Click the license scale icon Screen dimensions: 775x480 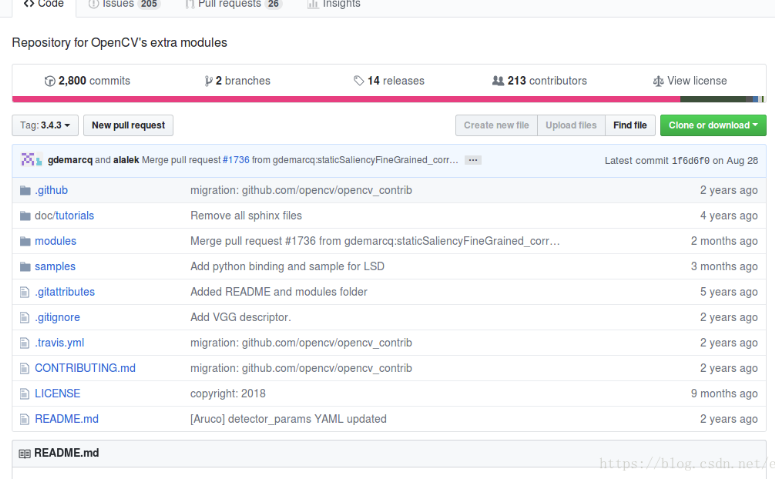[x=658, y=81]
